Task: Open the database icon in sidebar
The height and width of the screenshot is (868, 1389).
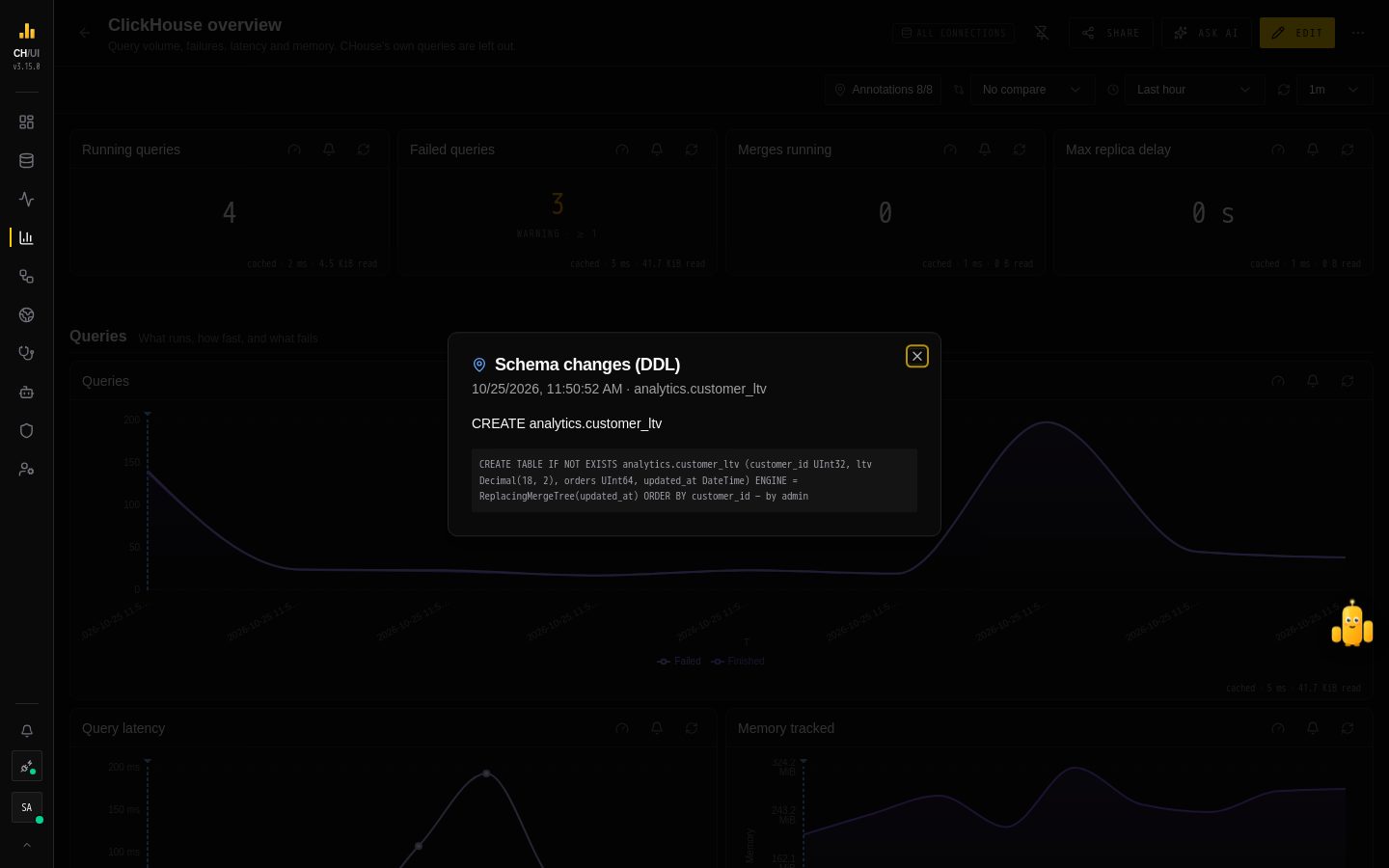Action: click(x=27, y=161)
